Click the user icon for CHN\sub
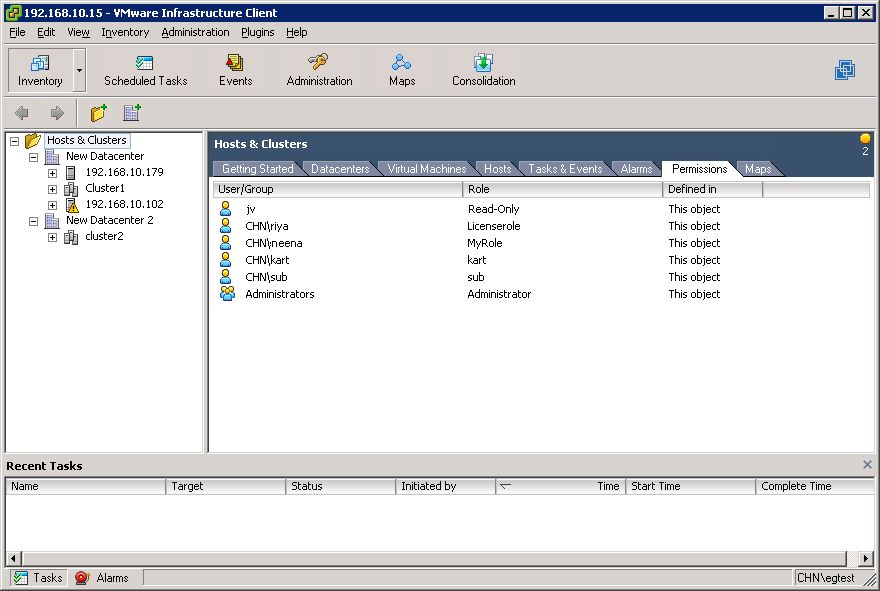The width and height of the screenshot is (880, 591). [226, 276]
